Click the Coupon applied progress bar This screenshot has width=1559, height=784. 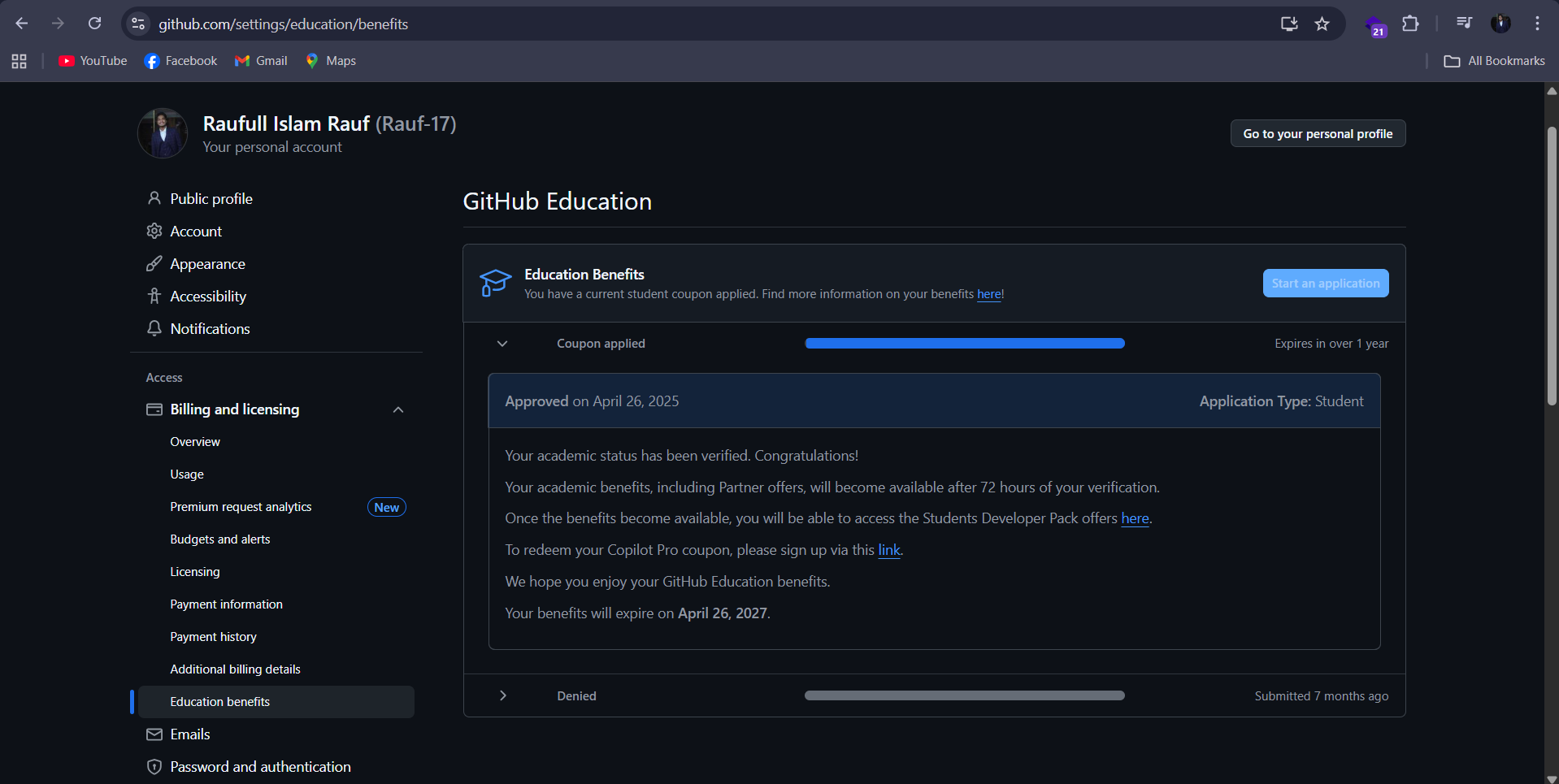pyautogui.click(x=964, y=343)
